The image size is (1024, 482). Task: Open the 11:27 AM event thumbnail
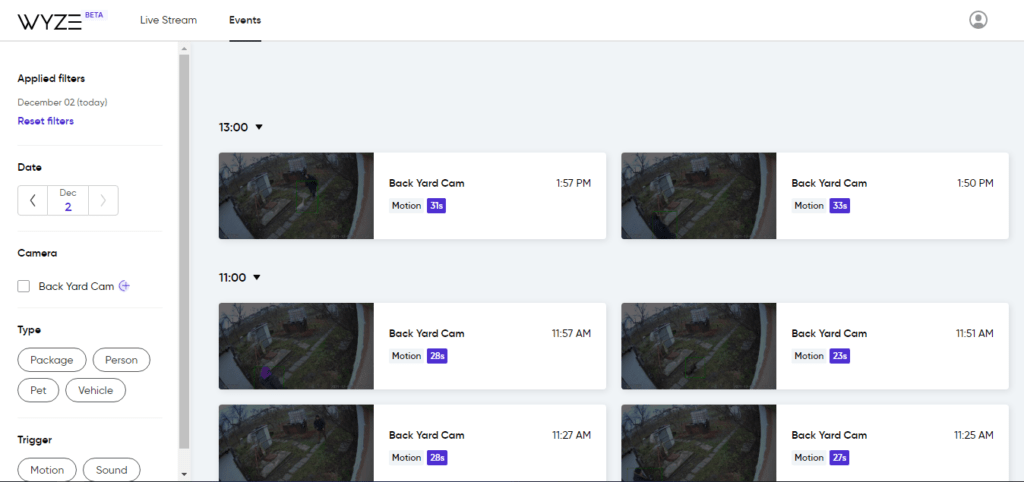[x=296, y=443]
